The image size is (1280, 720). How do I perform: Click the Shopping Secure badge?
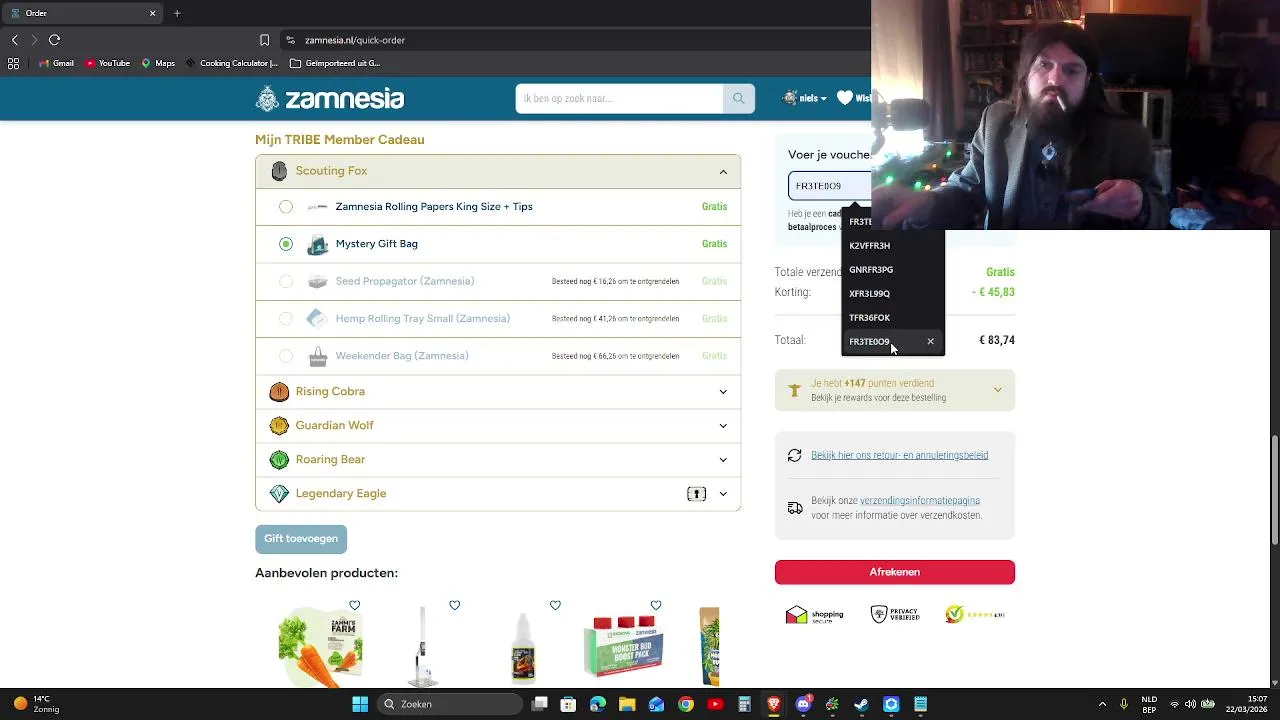[x=815, y=615]
